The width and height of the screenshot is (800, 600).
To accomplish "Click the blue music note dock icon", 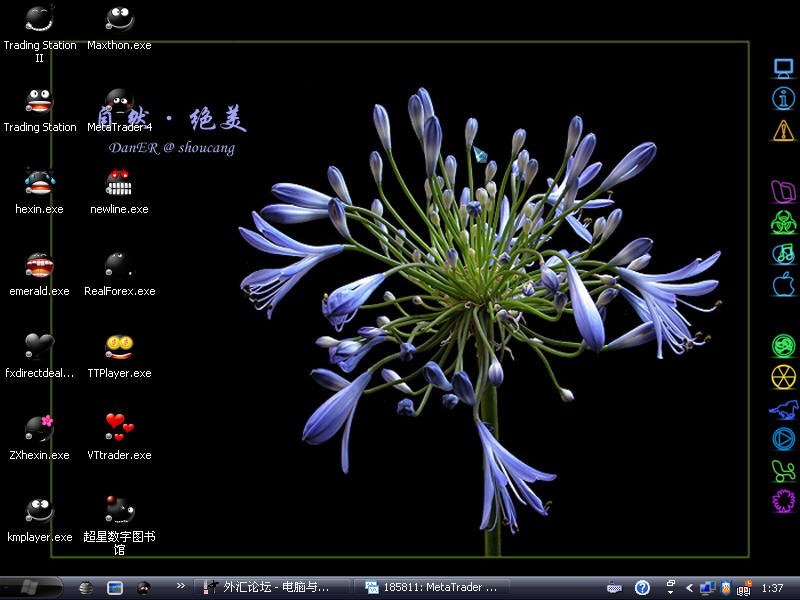I will pos(783,253).
